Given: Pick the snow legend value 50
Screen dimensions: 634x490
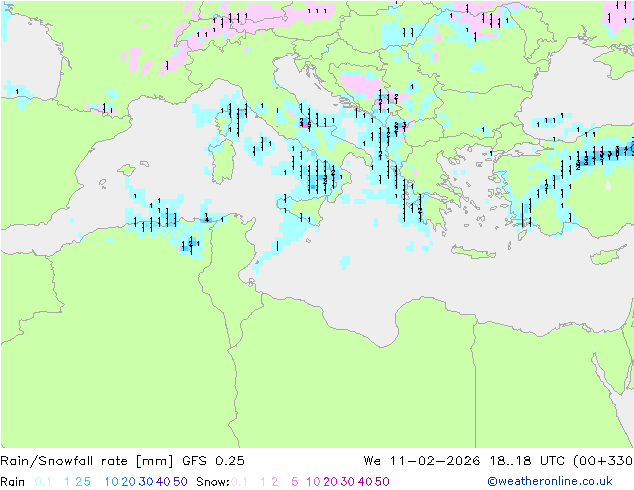Looking at the screenshot, I should click(x=383, y=482).
